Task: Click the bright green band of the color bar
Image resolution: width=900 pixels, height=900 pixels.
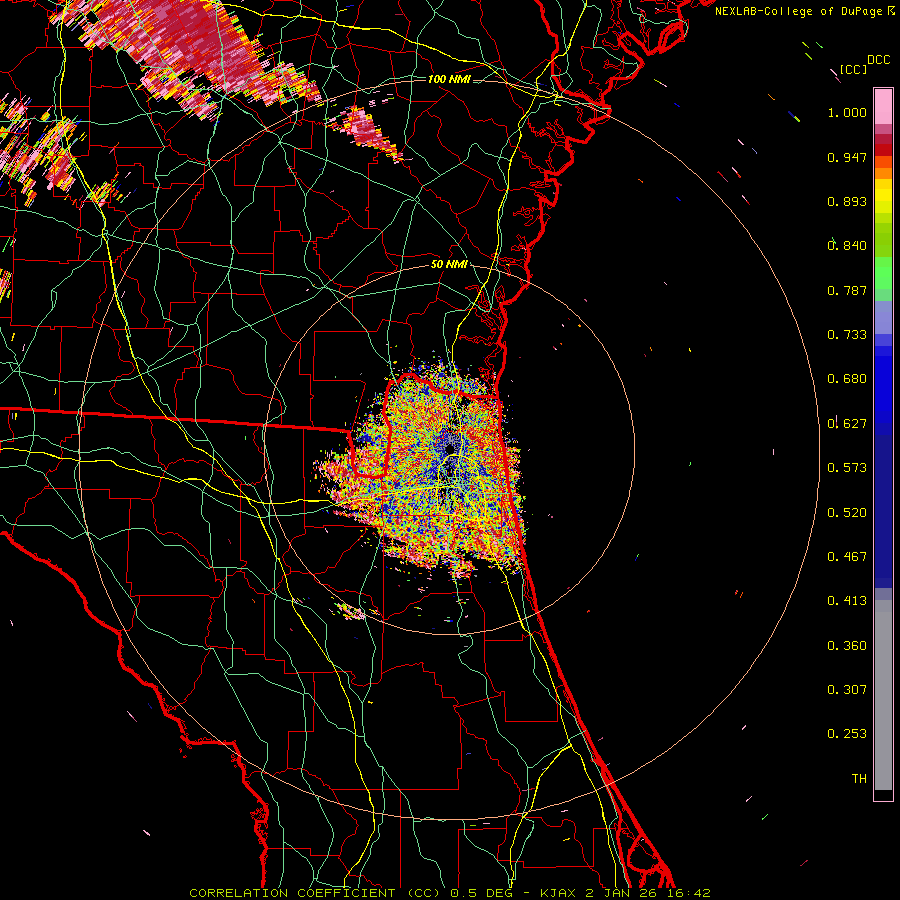Action: 883,273
